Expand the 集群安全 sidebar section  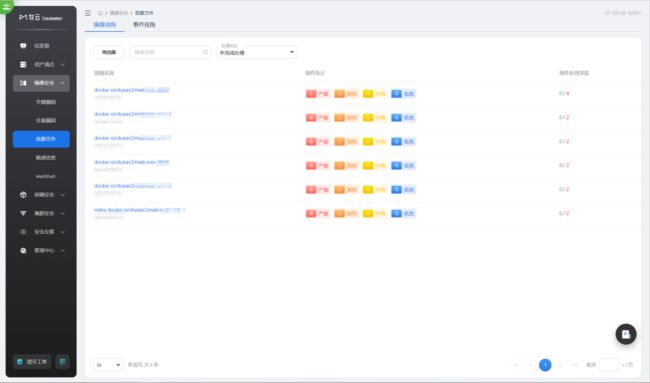click(63, 213)
